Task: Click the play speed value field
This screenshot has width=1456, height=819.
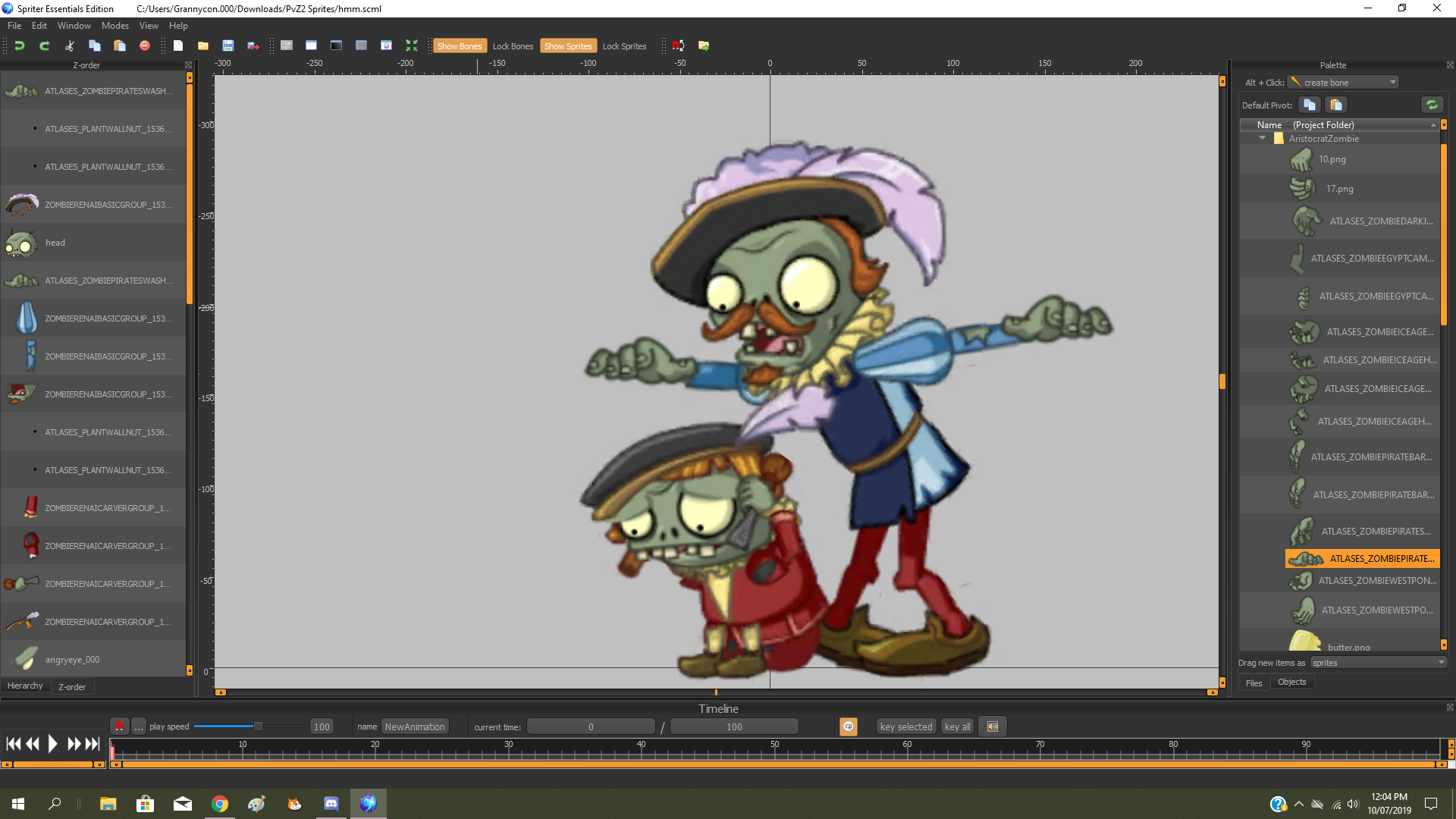Action: [322, 726]
